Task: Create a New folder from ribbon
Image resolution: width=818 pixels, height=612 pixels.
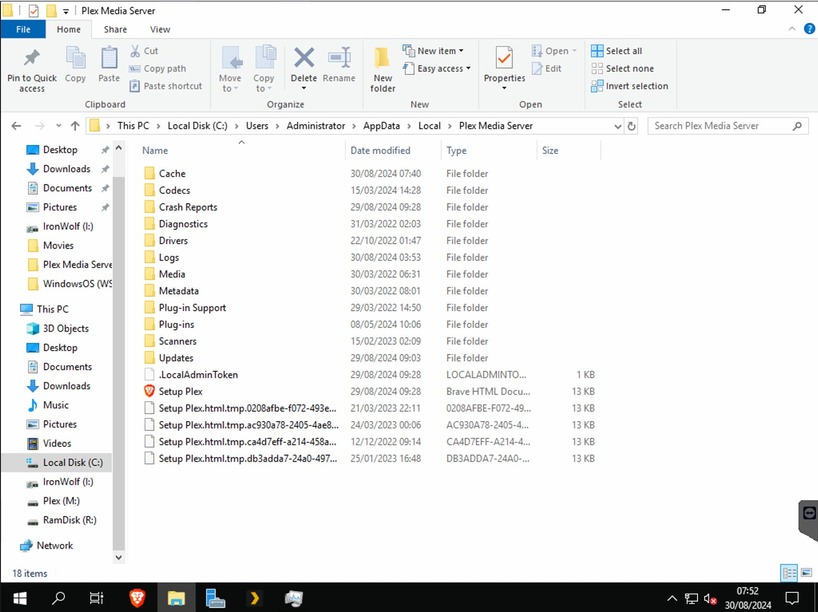Action: 382,69
